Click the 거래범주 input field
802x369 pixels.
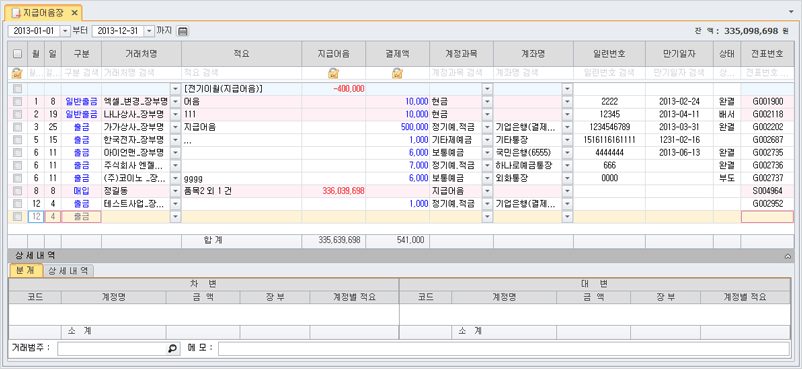click(118, 349)
